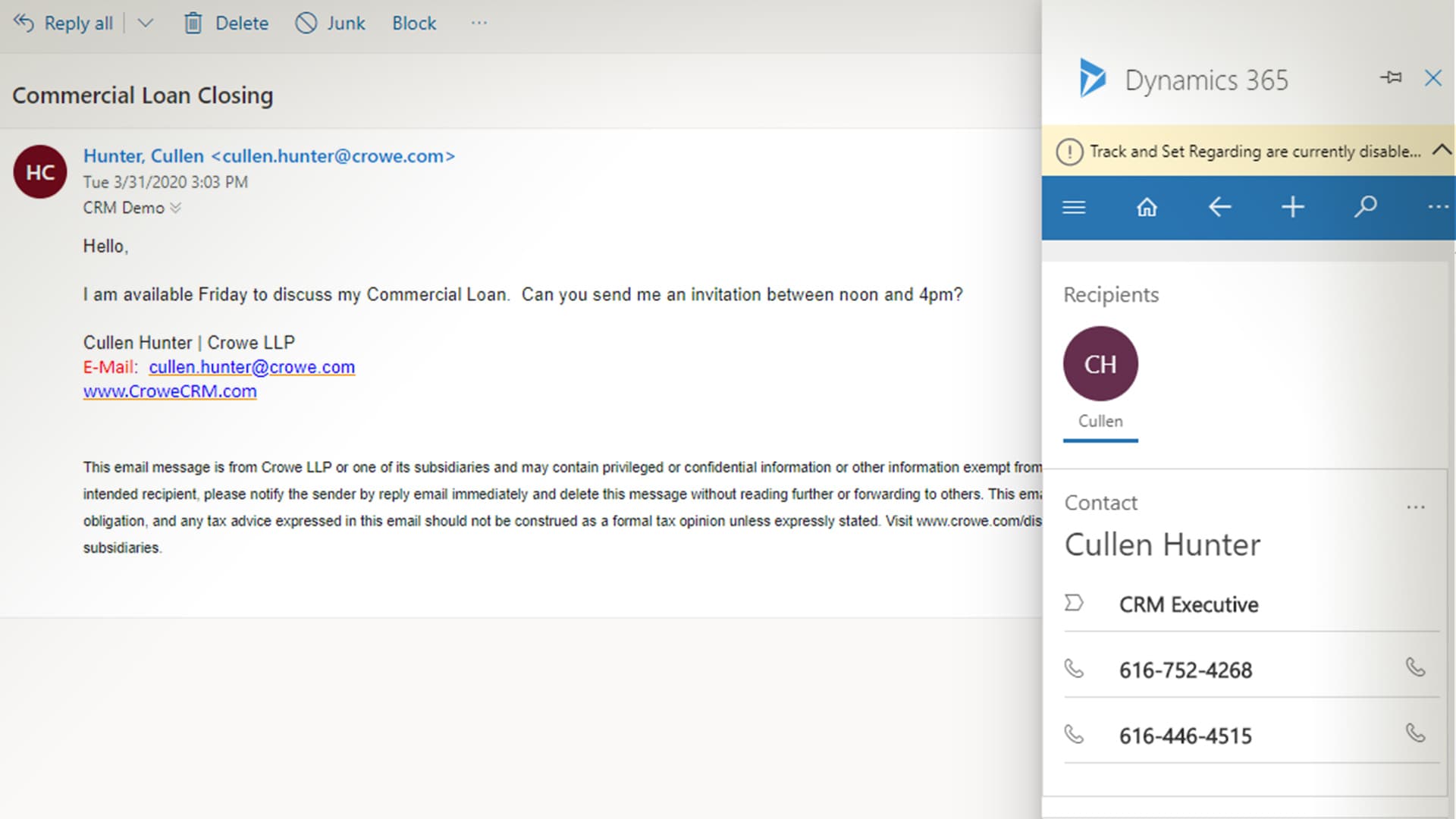Collapse the Track and Set Regarding notification
1456x819 pixels.
pos(1441,150)
